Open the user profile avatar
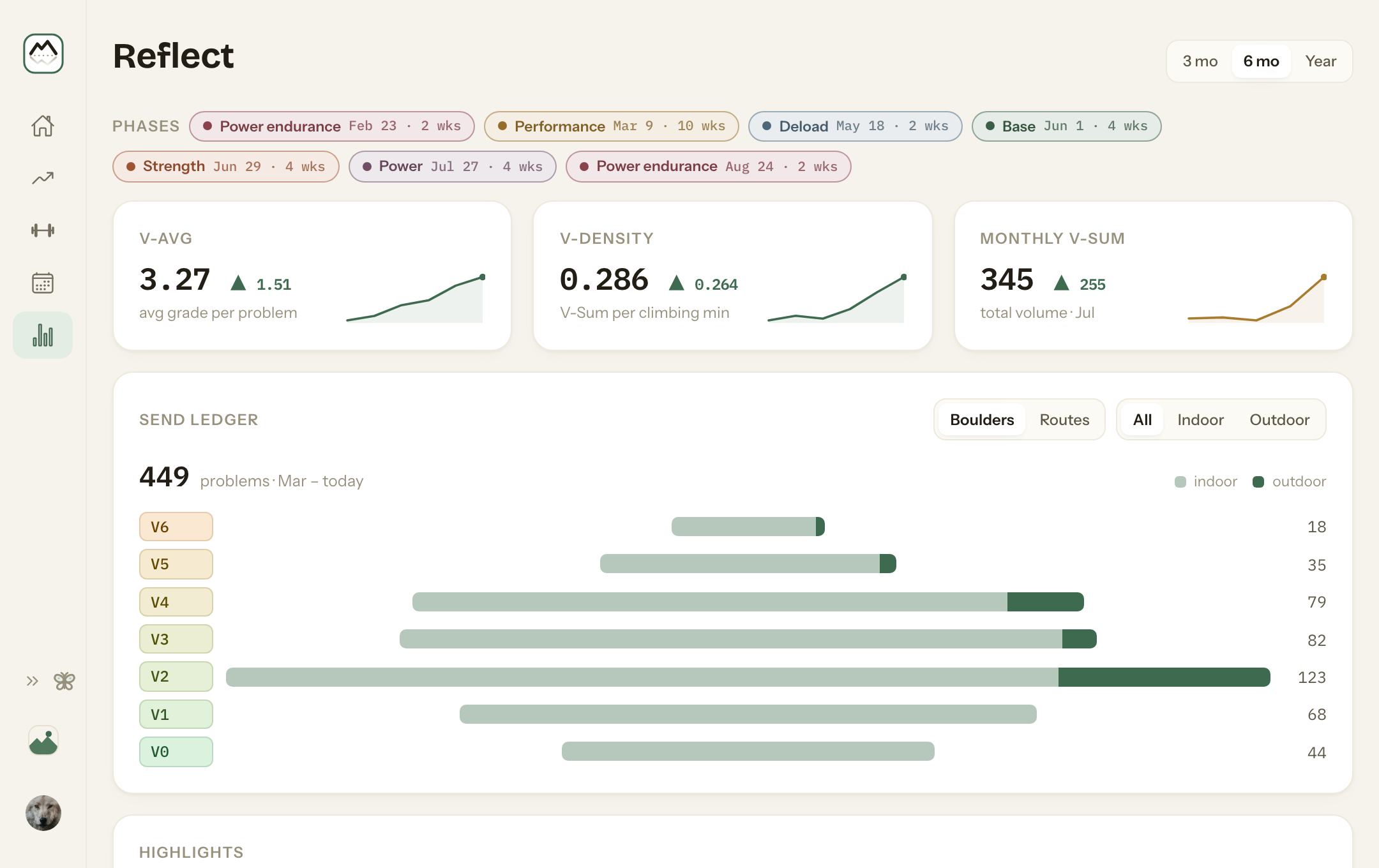The width and height of the screenshot is (1379, 868). pyautogui.click(x=43, y=813)
